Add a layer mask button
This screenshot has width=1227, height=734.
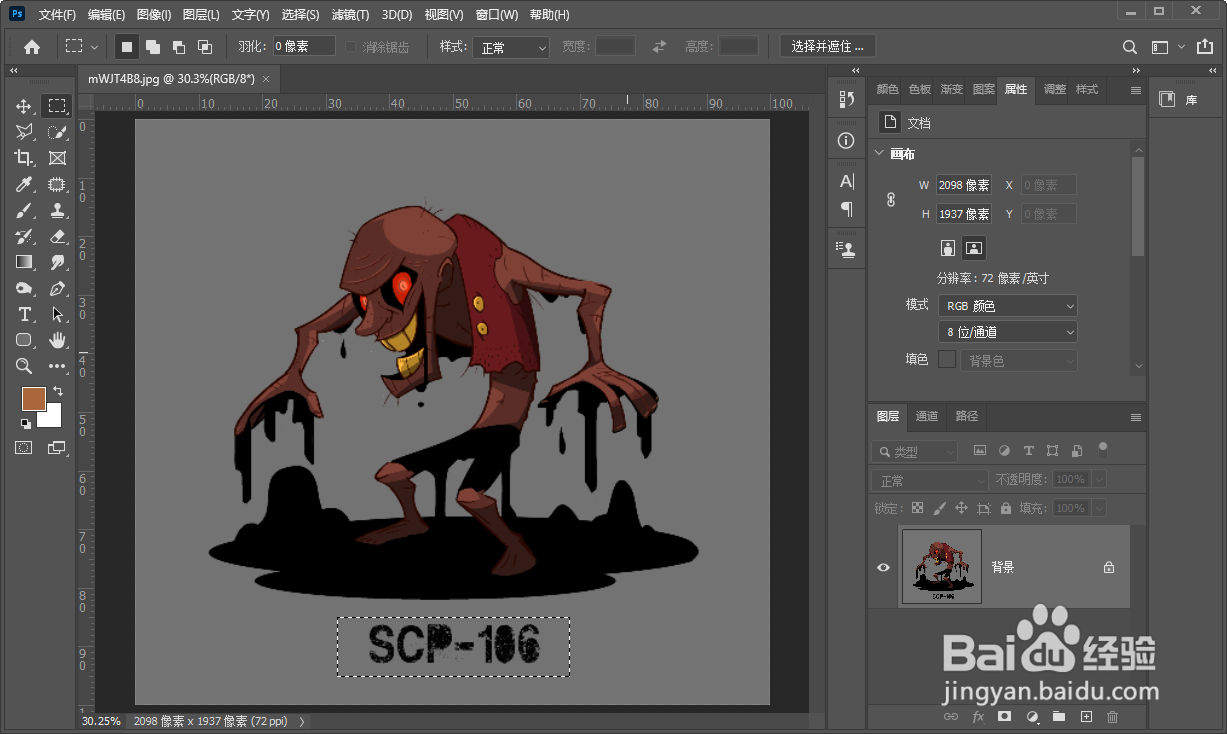[x=1005, y=716]
